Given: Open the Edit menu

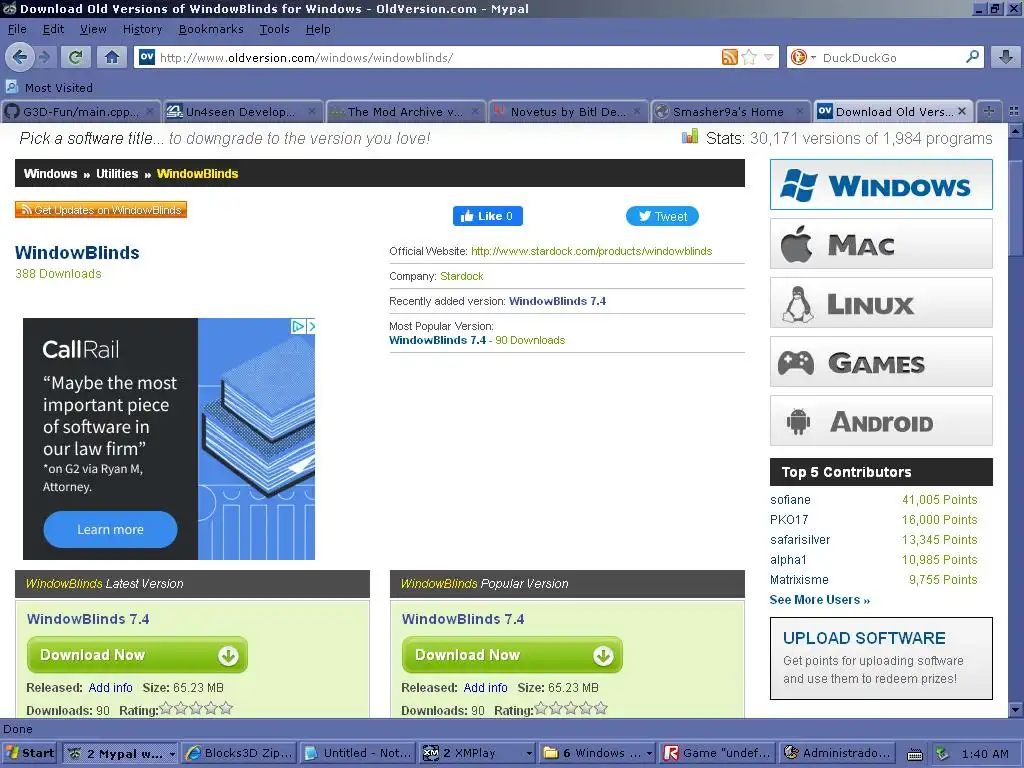Looking at the screenshot, I should [x=53, y=29].
